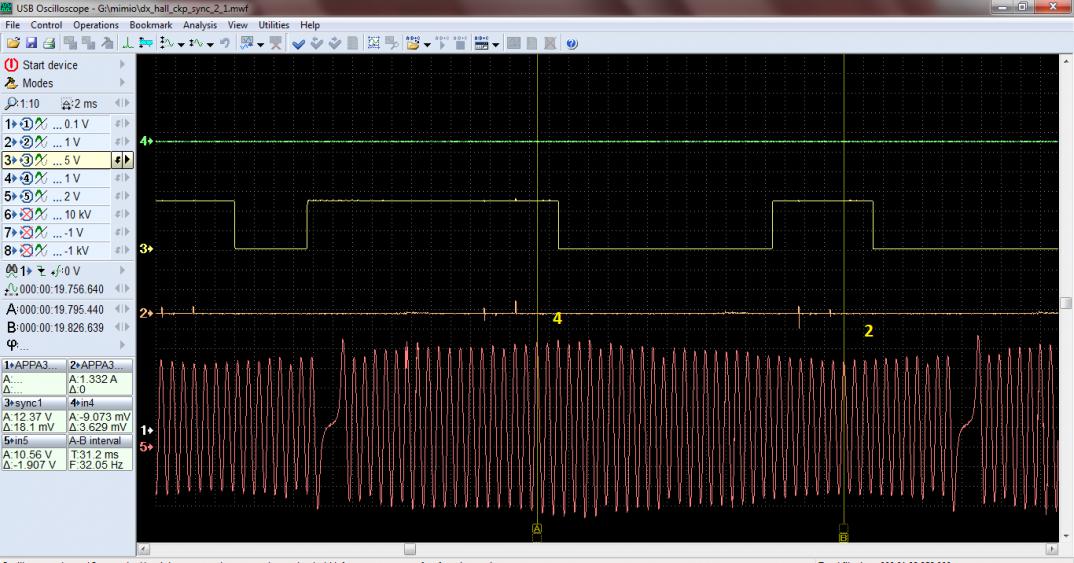Click the 3 sync1 measurement header
Viewport: 1074px width, 563px height.
33,401
